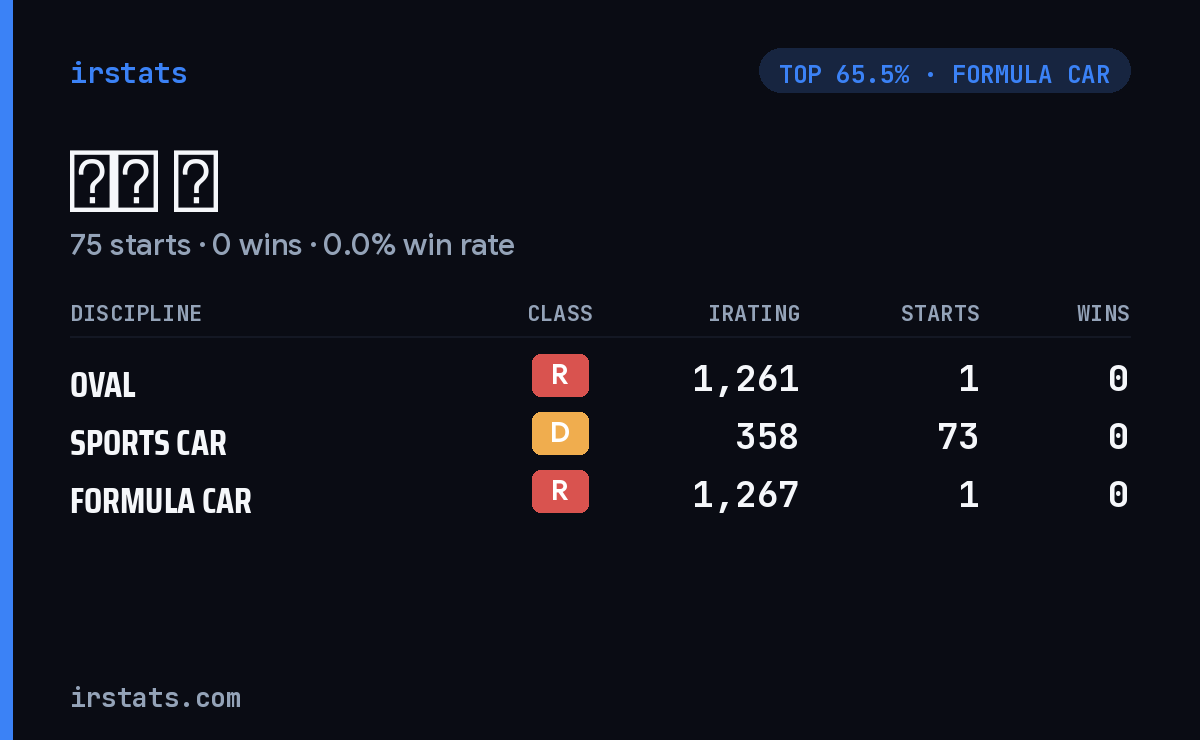
Task: Click the Formula Car iRating value 1,267
Action: (746, 495)
